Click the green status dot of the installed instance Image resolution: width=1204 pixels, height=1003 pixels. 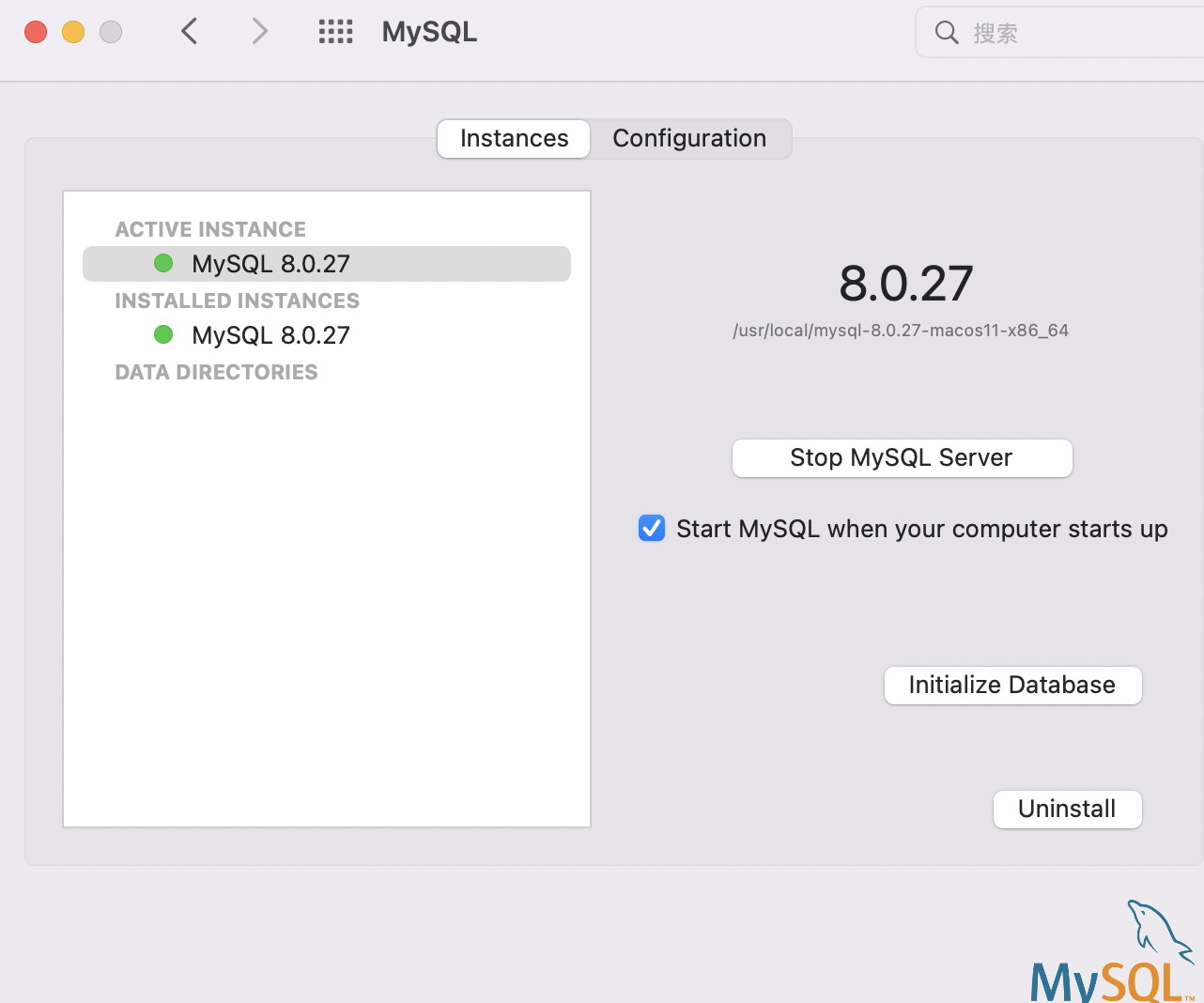click(x=163, y=334)
